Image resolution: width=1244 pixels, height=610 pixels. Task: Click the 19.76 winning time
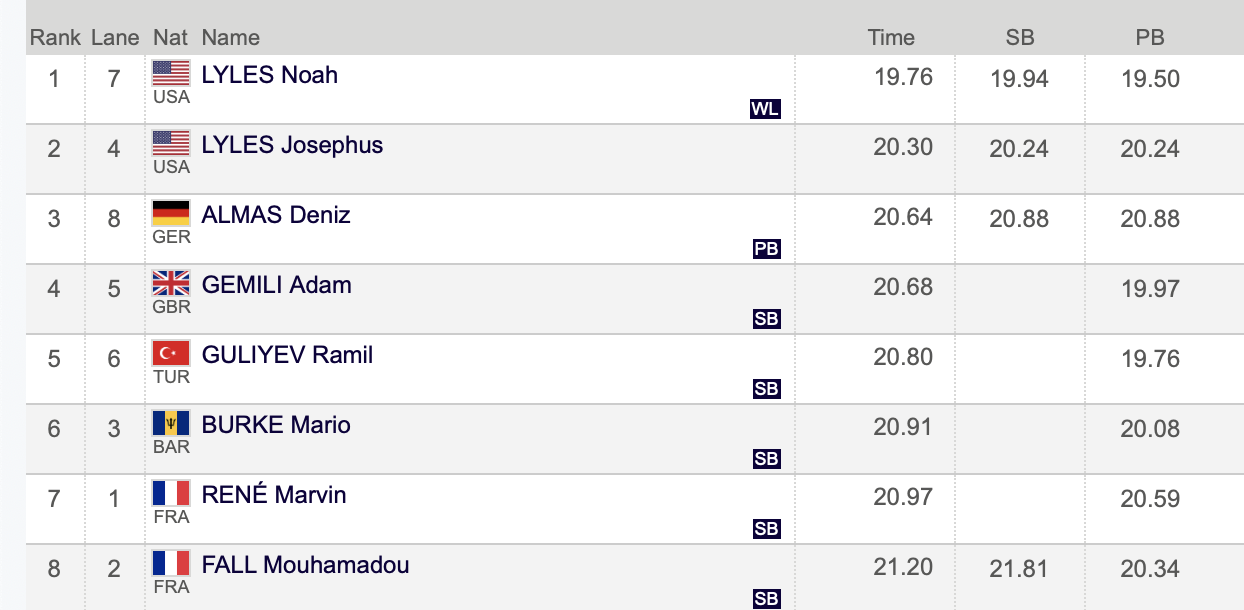[x=903, y=77]
